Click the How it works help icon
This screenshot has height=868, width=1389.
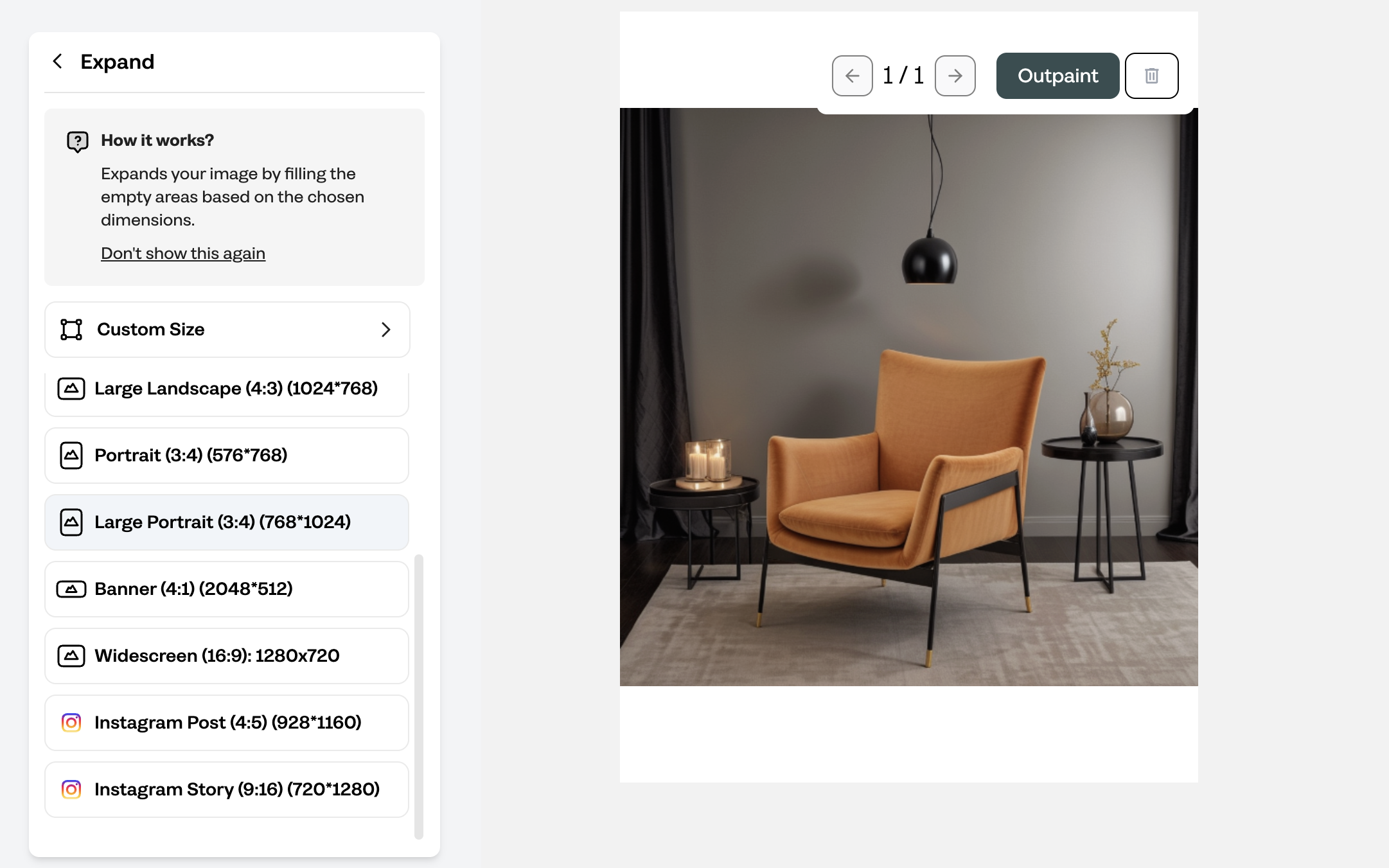tap(78, 141)
